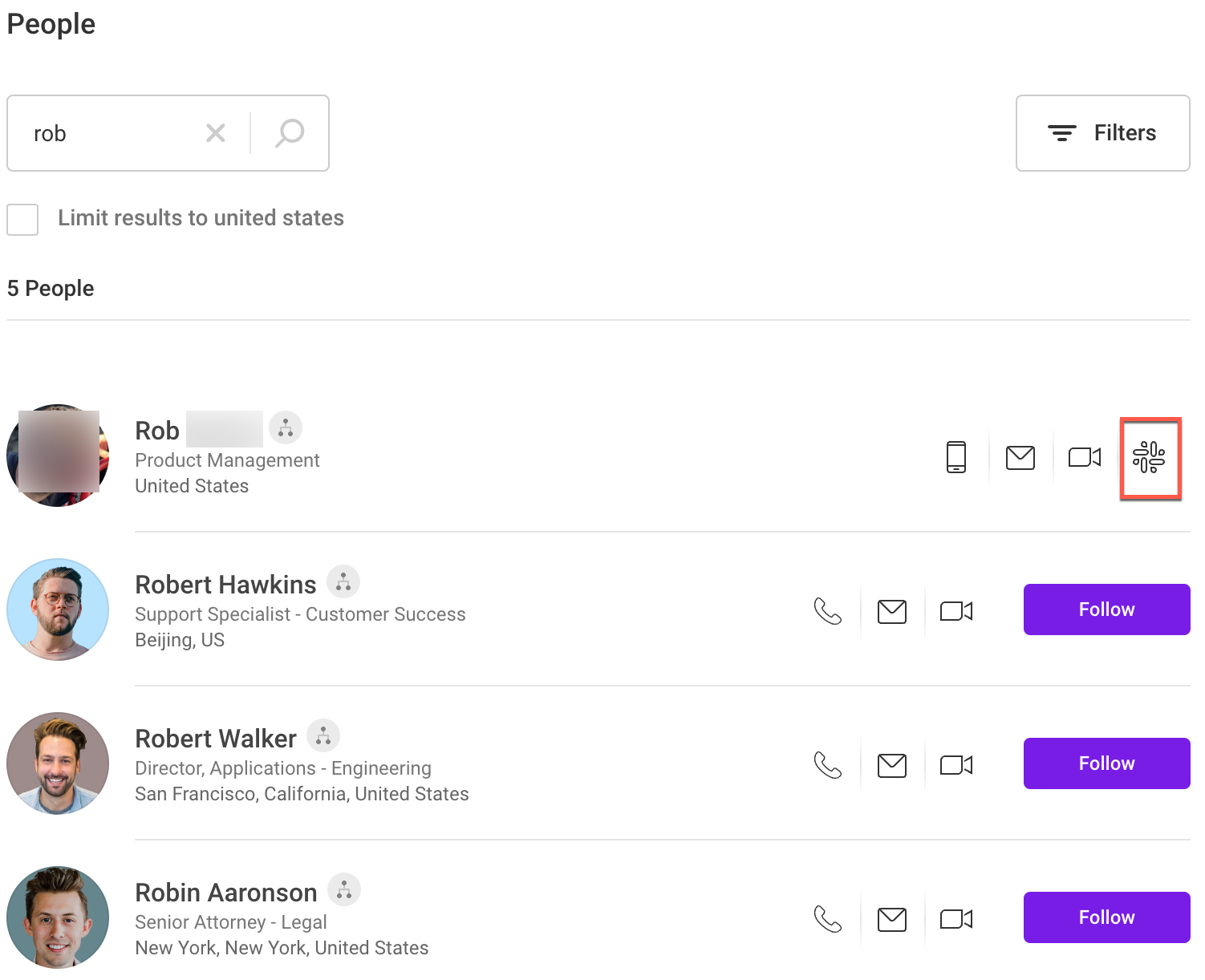Email Rob via the envelope icon

click(1020, 457)
